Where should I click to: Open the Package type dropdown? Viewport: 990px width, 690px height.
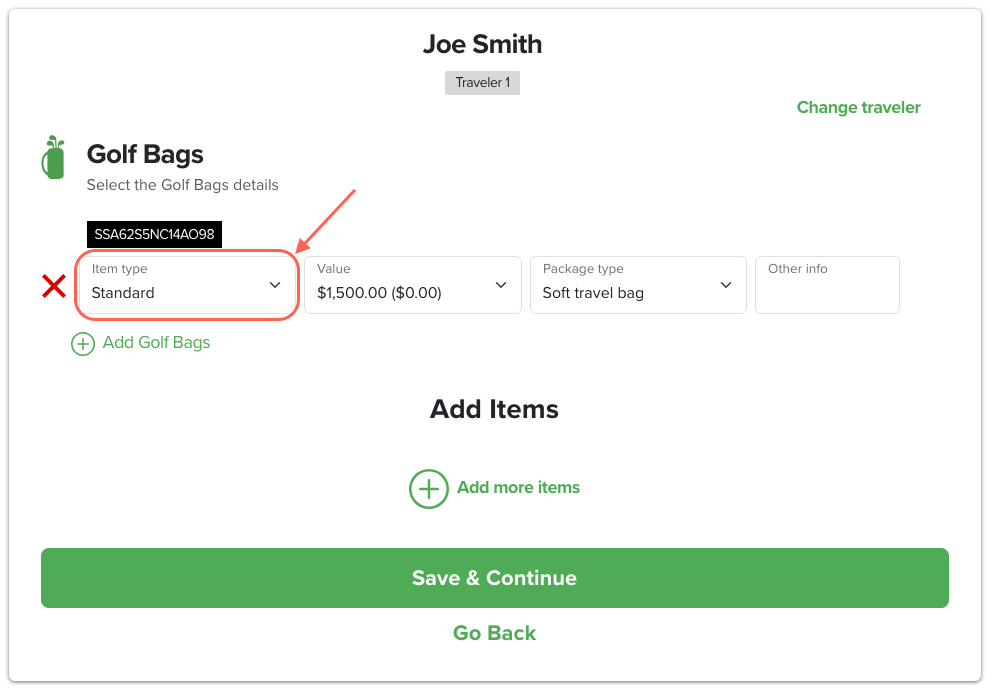[x=638, y=285]
